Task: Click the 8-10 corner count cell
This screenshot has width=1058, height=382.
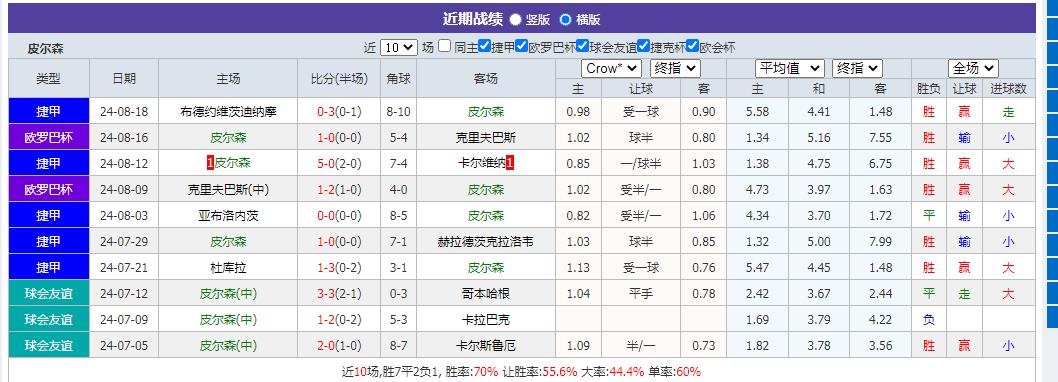Action: tap(398, 112)
